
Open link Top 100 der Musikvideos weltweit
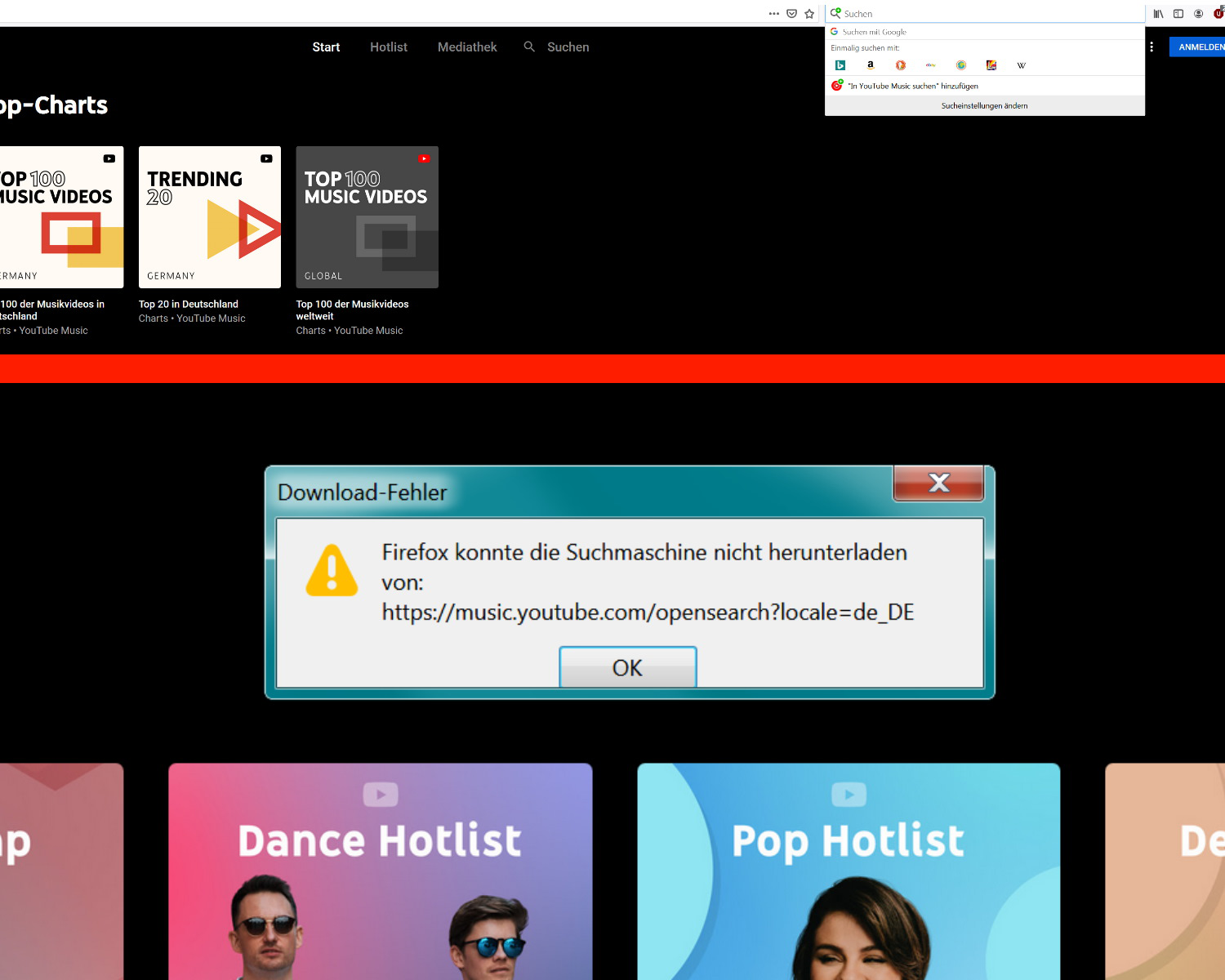click(x=352, y=310)
